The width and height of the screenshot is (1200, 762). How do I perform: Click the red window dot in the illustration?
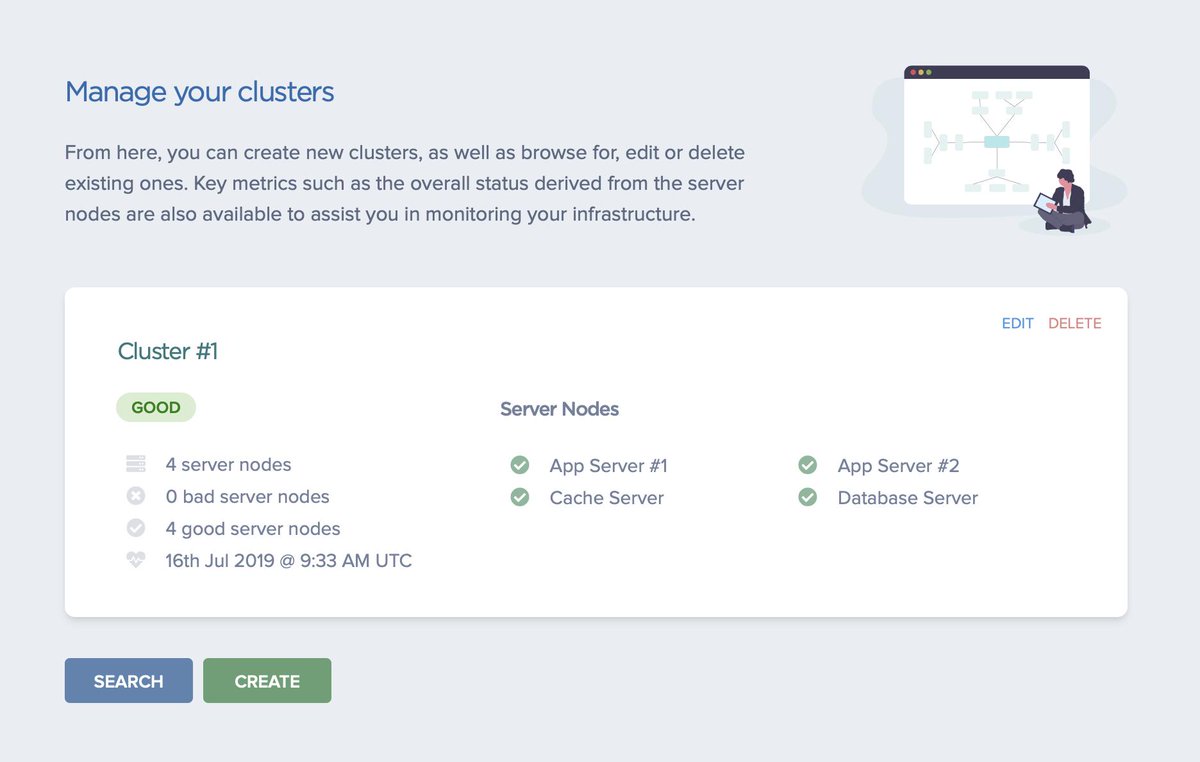(x=912, y=71)
